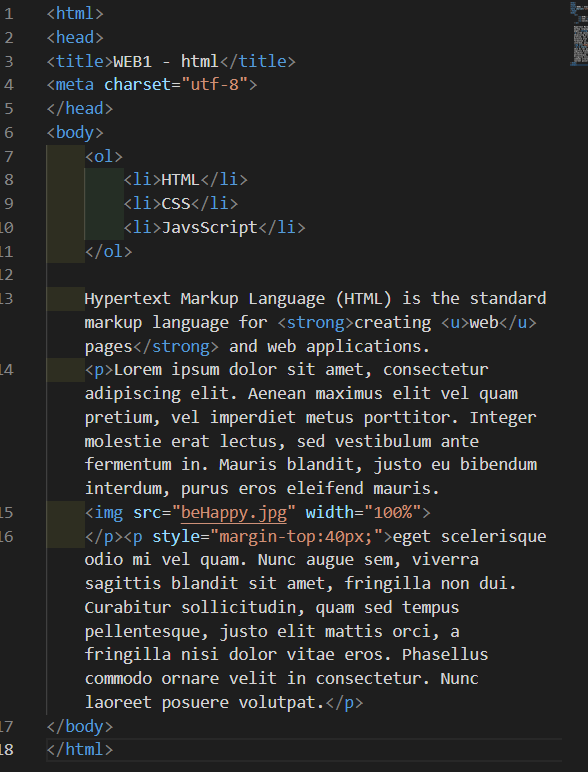Click the width 100% attribute value

click(x=392, y=513)
